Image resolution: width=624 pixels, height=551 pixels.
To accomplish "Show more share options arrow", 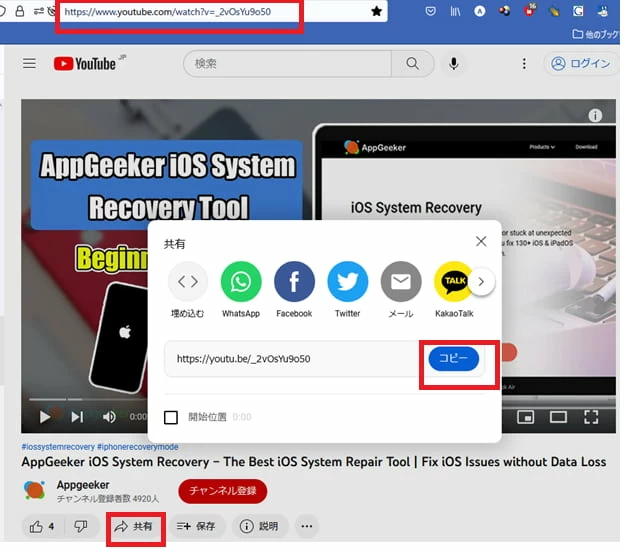I will point(481,282).
